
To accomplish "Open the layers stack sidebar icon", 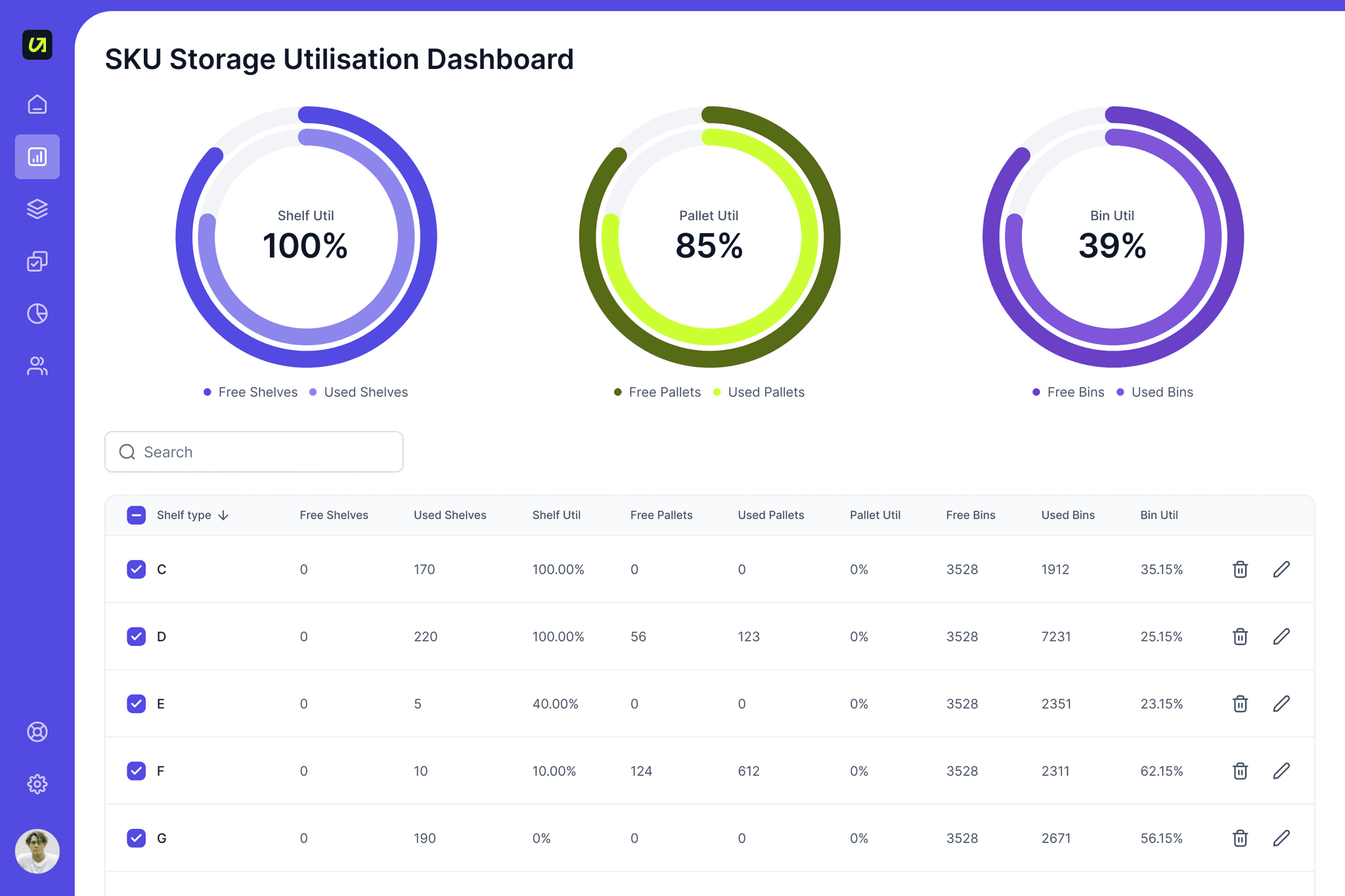I will [37, 209].
